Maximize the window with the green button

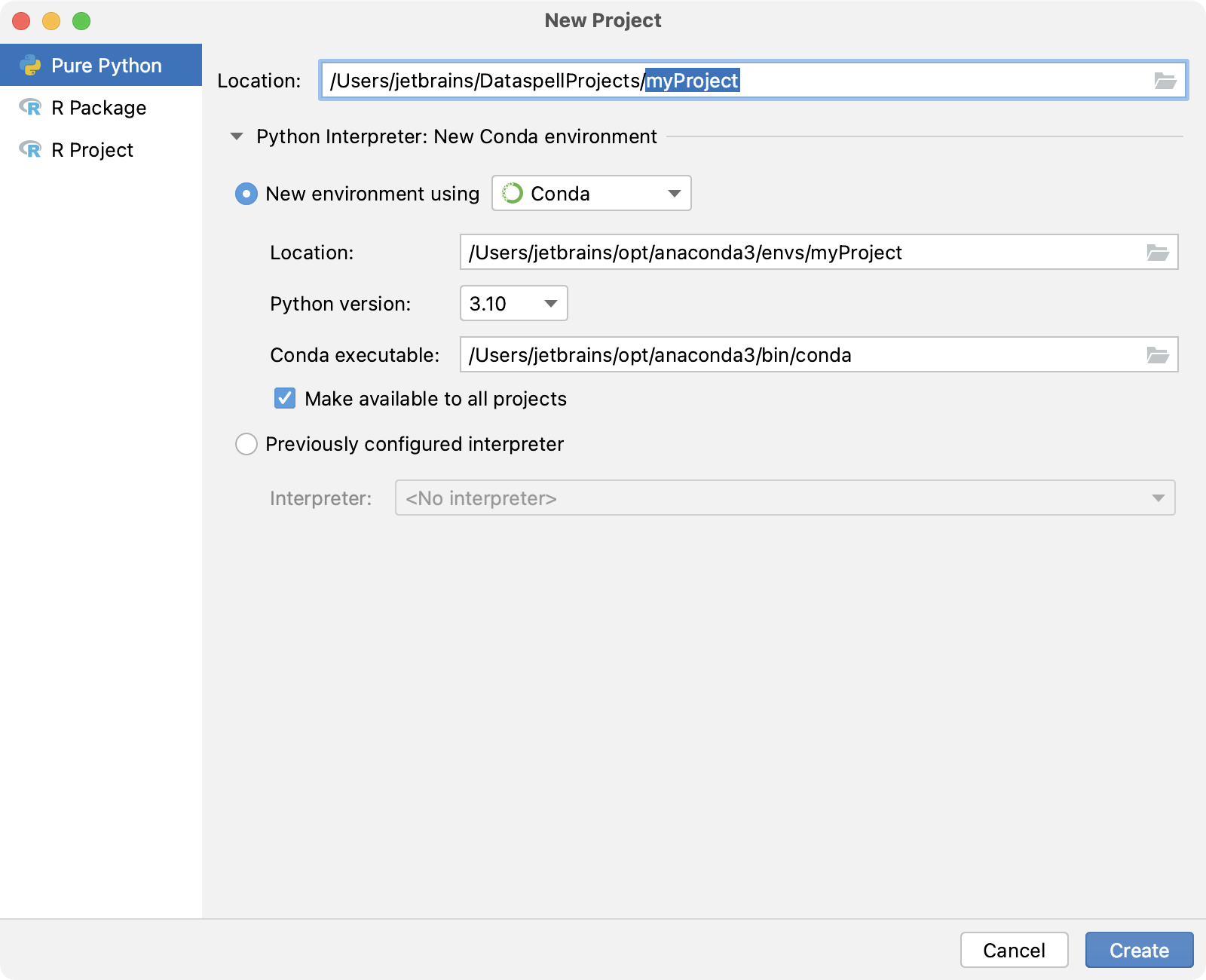pyautogui.click(x=81, y=21)
